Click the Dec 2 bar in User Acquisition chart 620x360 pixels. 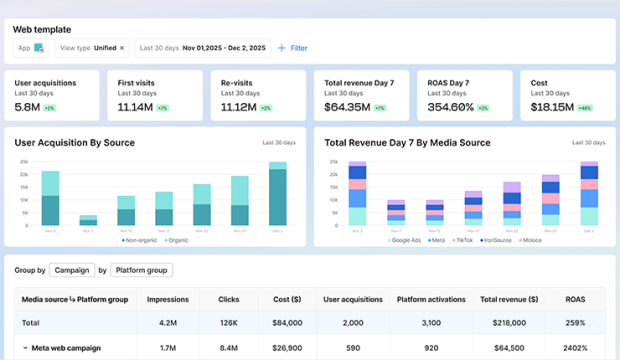point(278,193)
